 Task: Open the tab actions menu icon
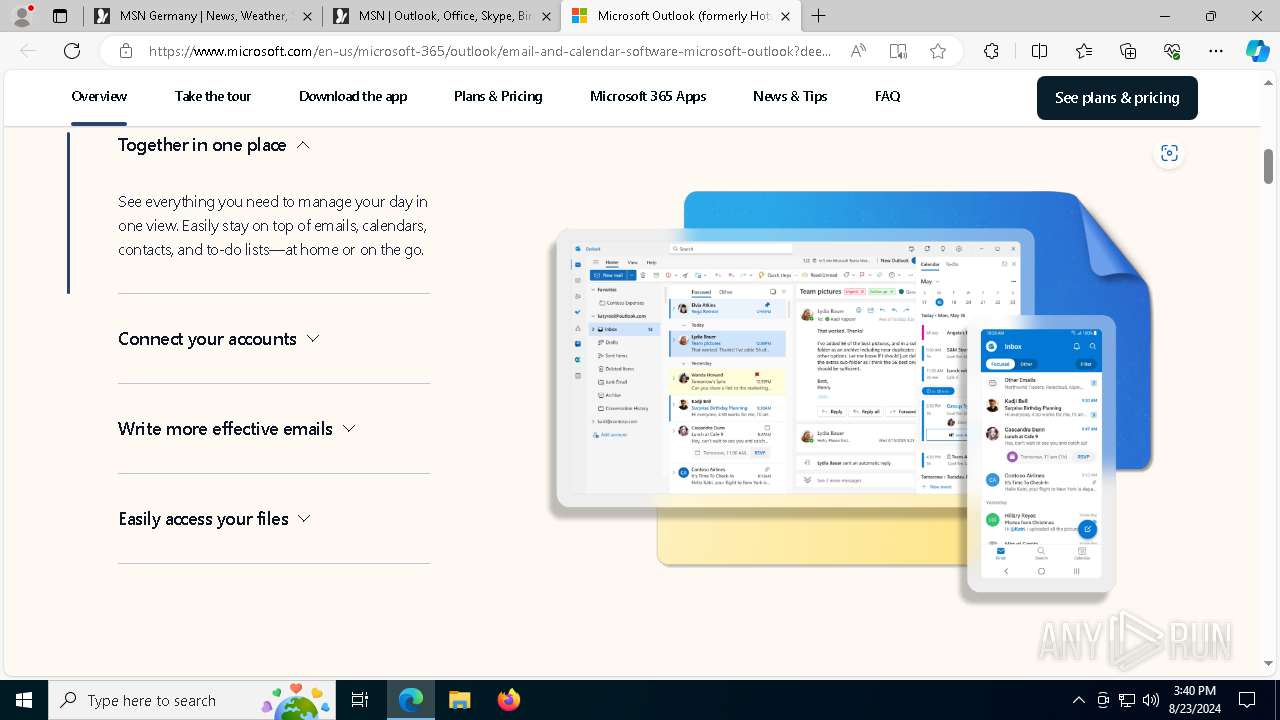60,16
